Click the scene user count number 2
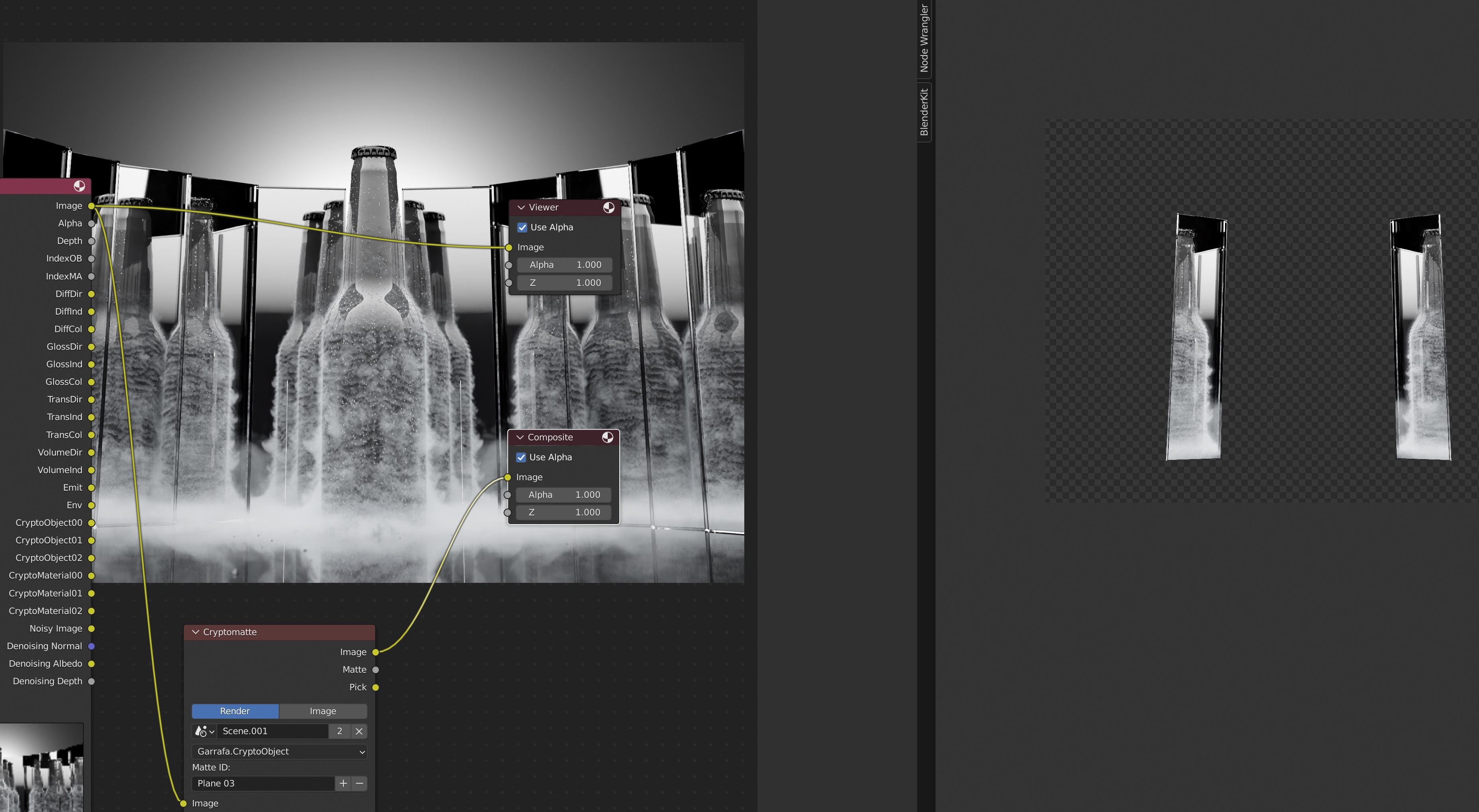This screenshot has height=812, width=1479. pos(339,731)
